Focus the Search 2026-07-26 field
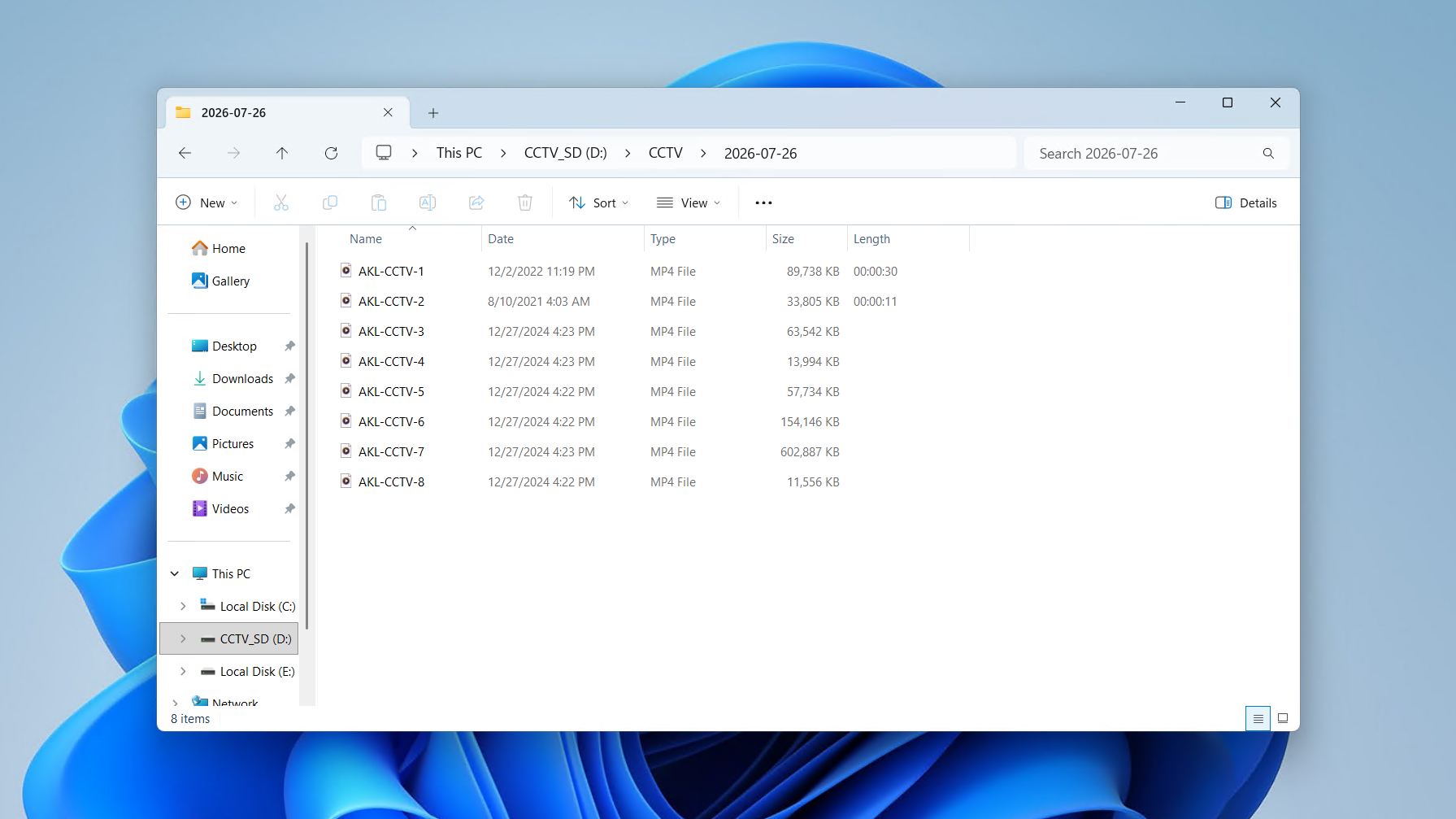The height and width of the screenshot is (819, 1456). (x=1156, y=153)
